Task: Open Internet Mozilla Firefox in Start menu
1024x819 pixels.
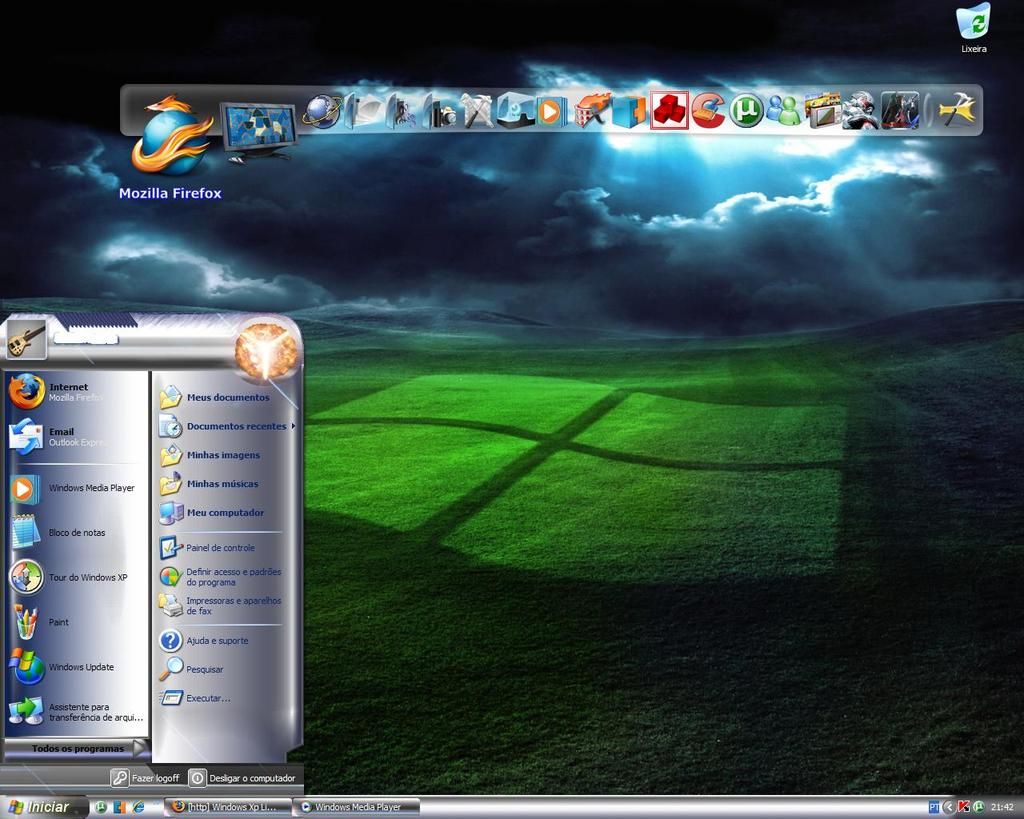Action: click(x=76, y=392)
